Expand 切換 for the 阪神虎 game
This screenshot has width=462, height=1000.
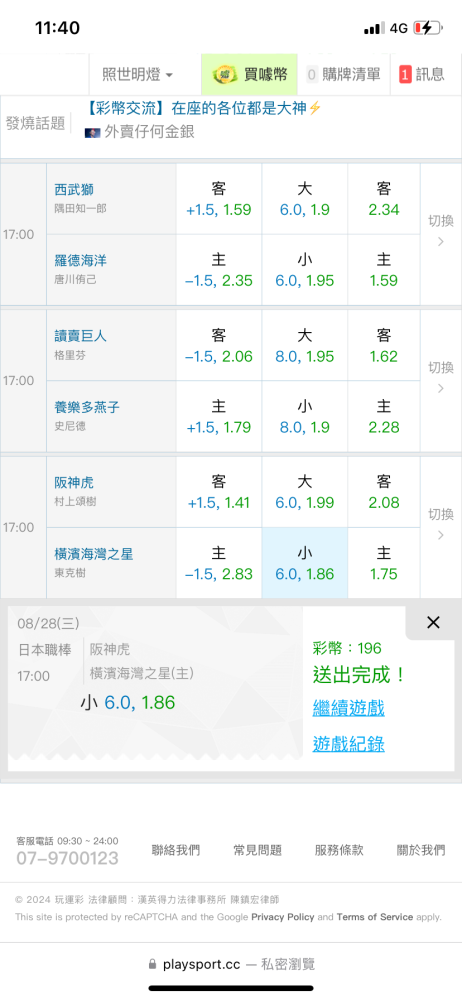point(440,524)
